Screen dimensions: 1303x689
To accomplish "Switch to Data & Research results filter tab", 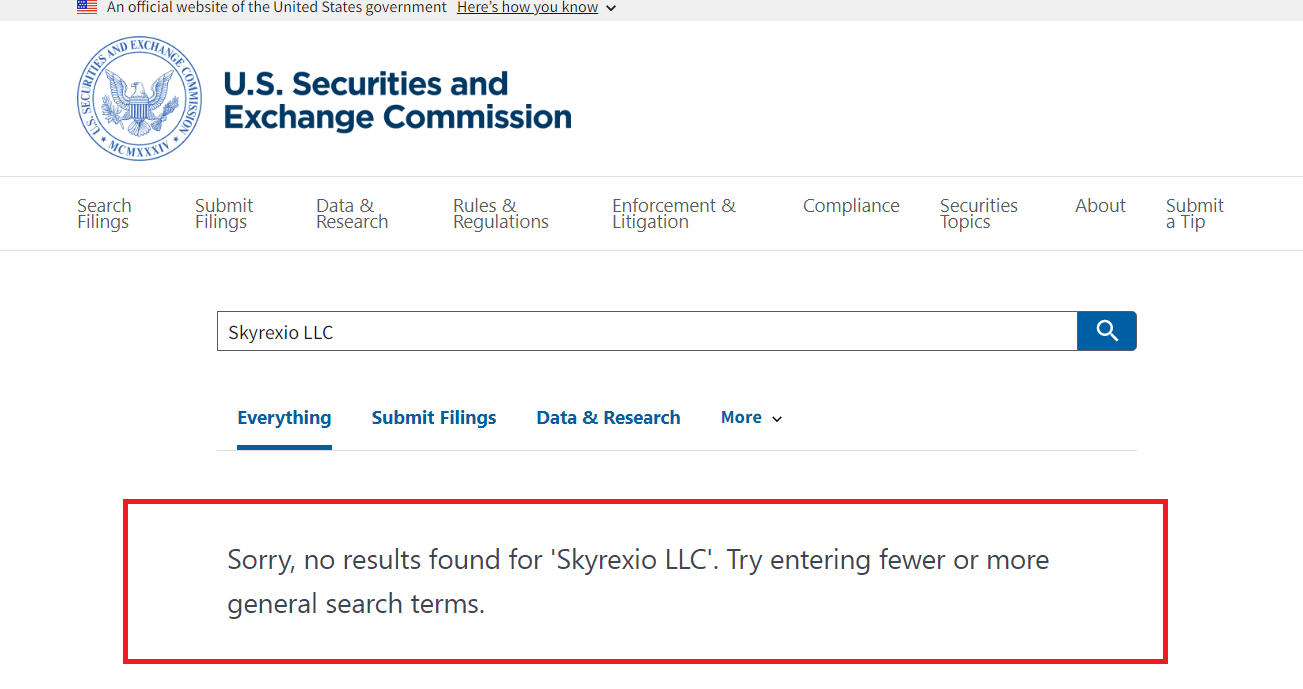I will coord(608,418).
